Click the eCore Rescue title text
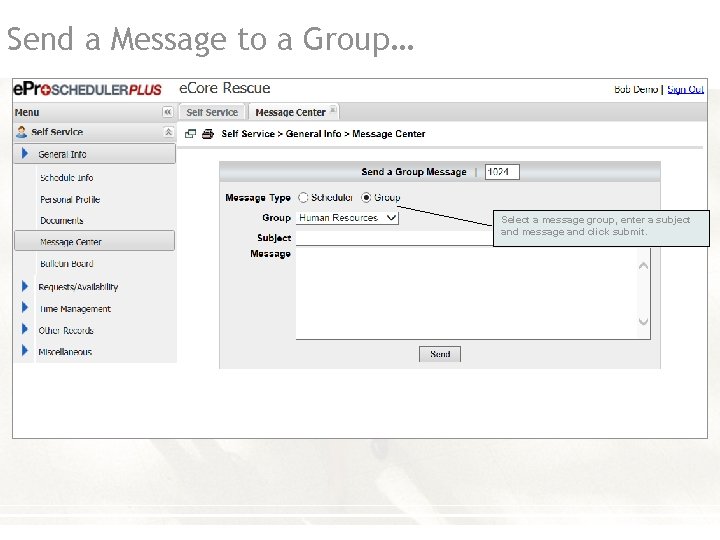720x540 pixels. tap(225, 88)
